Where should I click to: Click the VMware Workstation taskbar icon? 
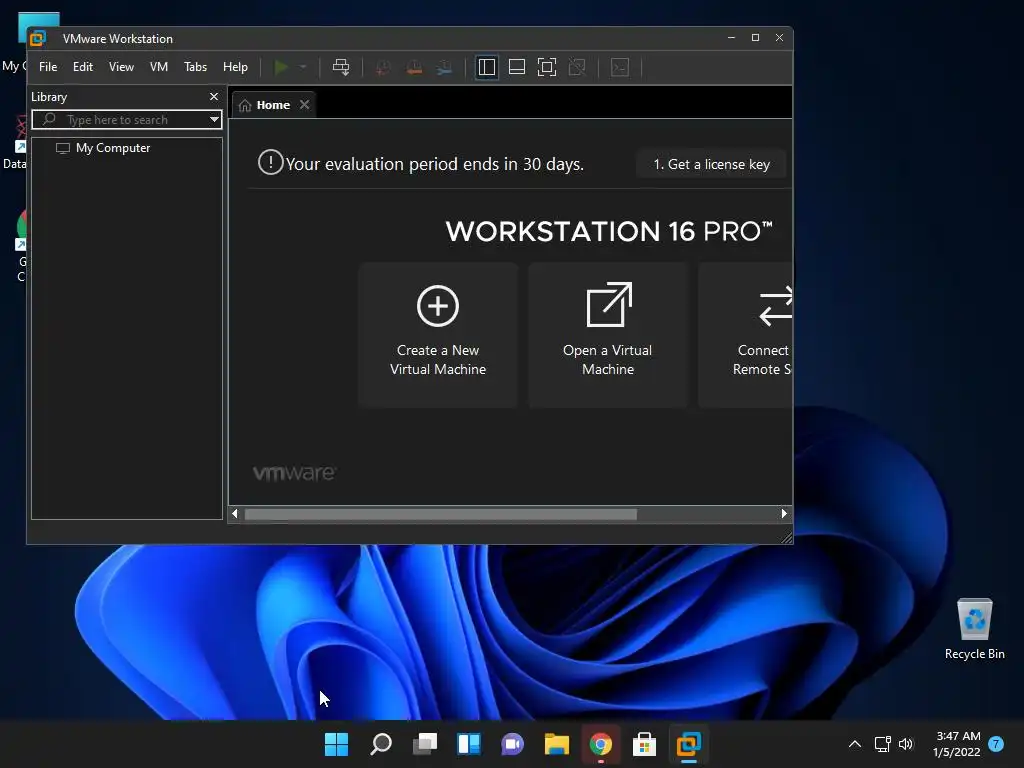(x=688, y=744)
